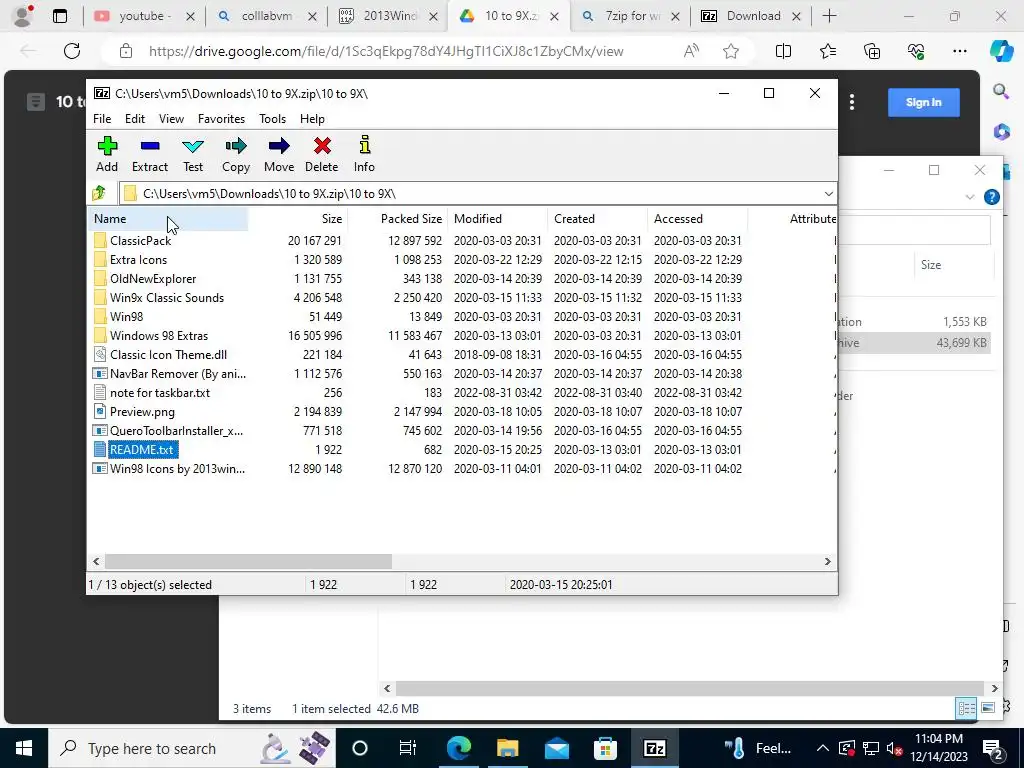Select Win98 Icons by 2013win file

pyautogui.click(x=177, y=468)
